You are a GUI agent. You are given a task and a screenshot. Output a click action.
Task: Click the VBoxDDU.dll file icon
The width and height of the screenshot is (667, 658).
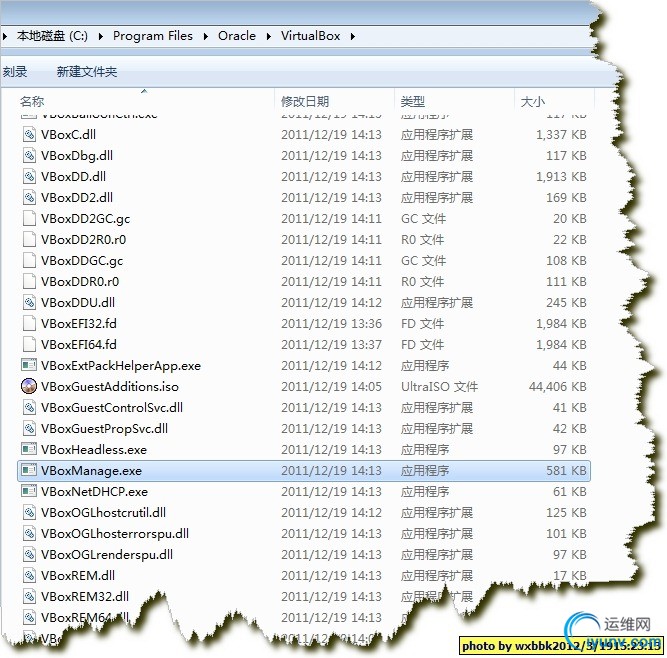pyautogui.click(x=29, y=302)
